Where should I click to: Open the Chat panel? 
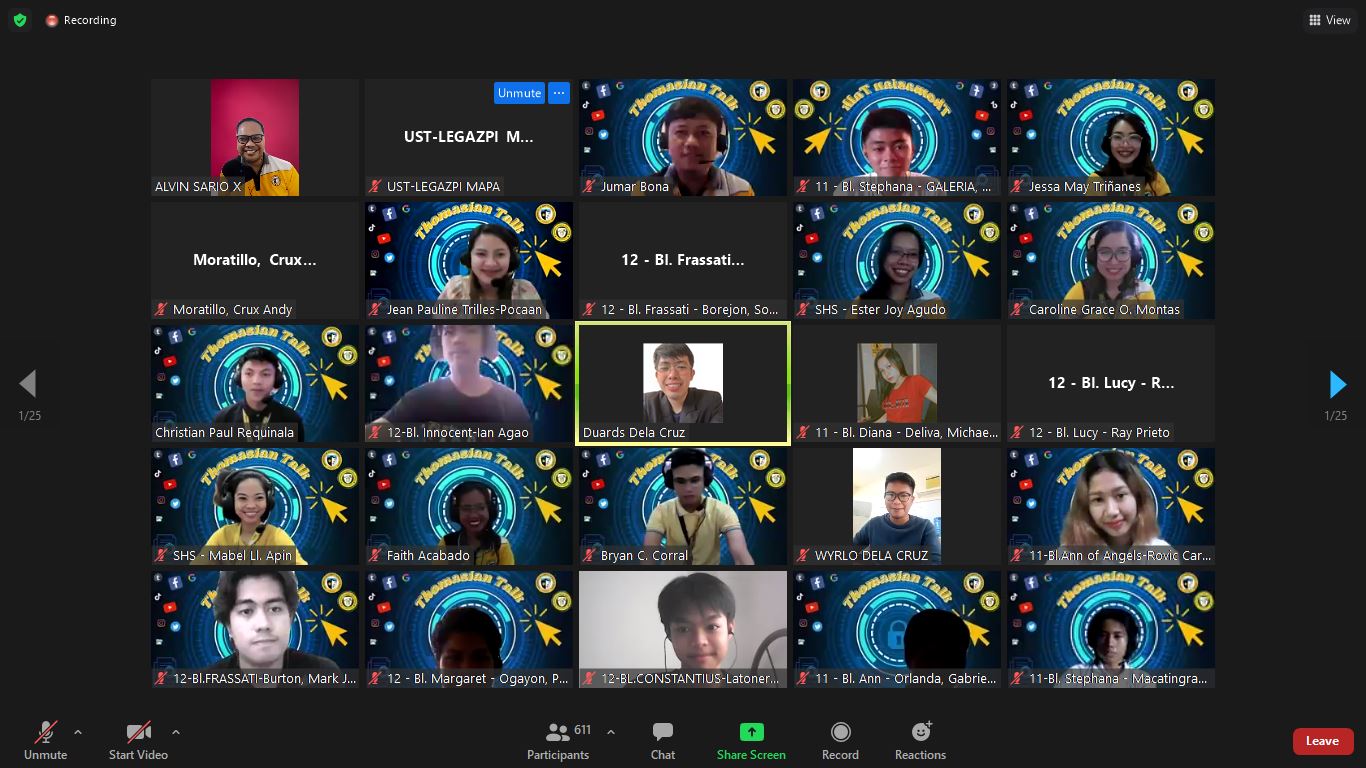(x=662, y=741)
